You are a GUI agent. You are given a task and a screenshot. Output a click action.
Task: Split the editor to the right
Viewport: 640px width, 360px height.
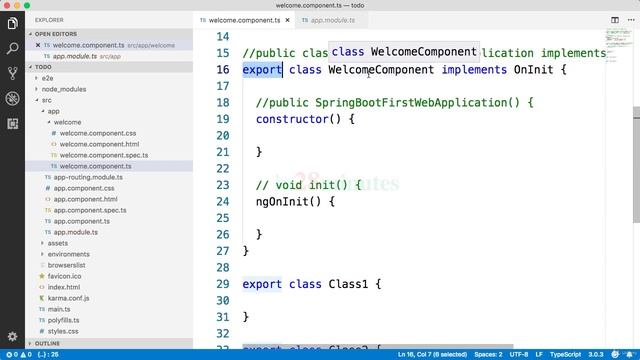615,20
